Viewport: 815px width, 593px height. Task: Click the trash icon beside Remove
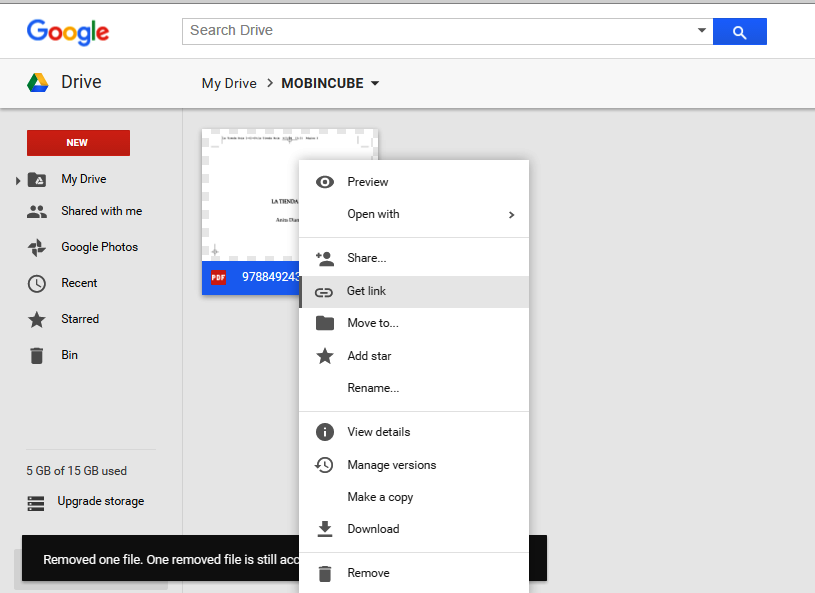point(325,574)
